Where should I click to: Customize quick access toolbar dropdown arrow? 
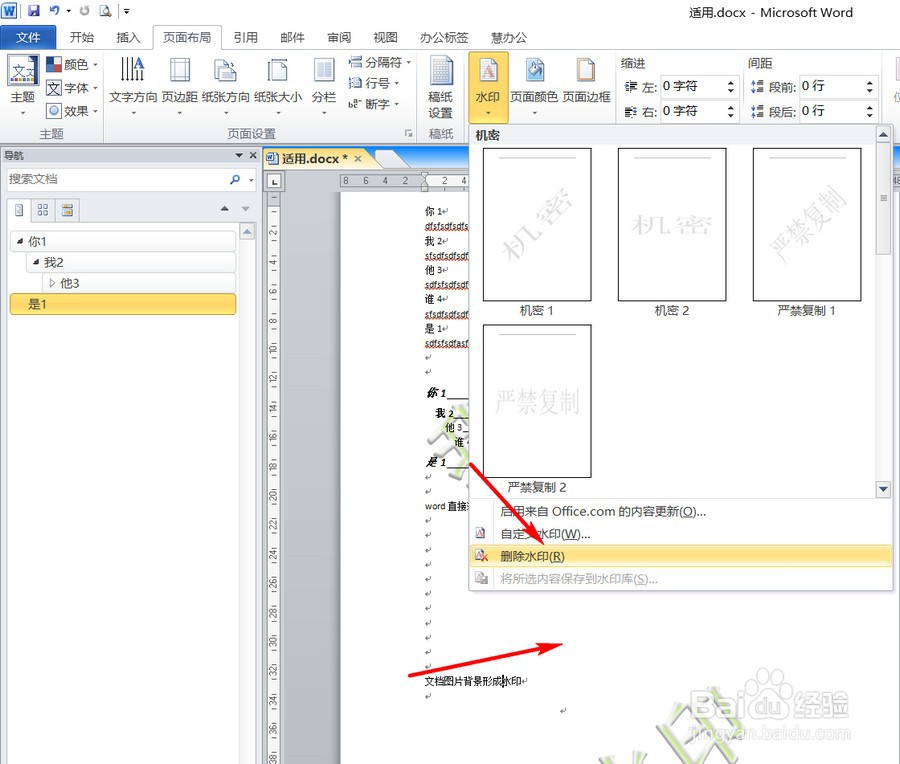pos(127,11)
